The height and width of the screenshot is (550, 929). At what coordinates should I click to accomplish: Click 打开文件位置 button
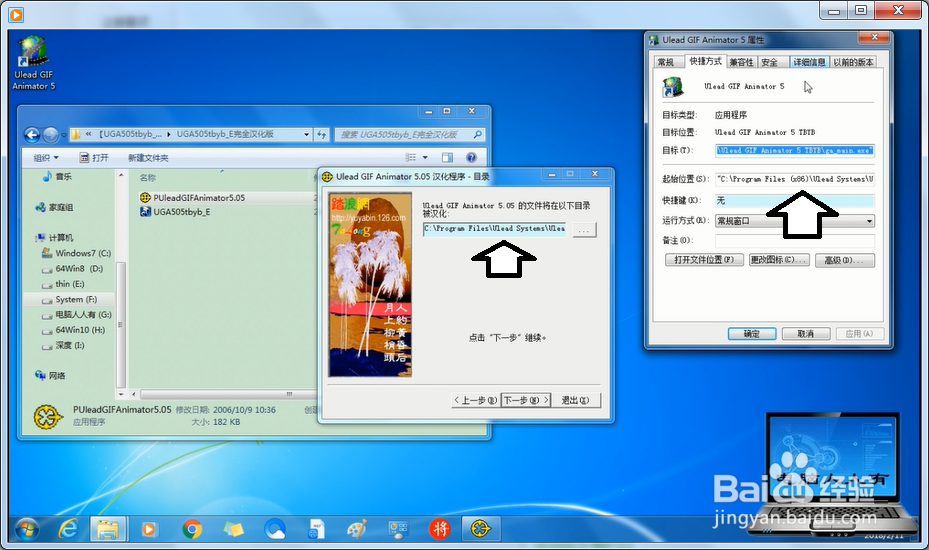704,260
